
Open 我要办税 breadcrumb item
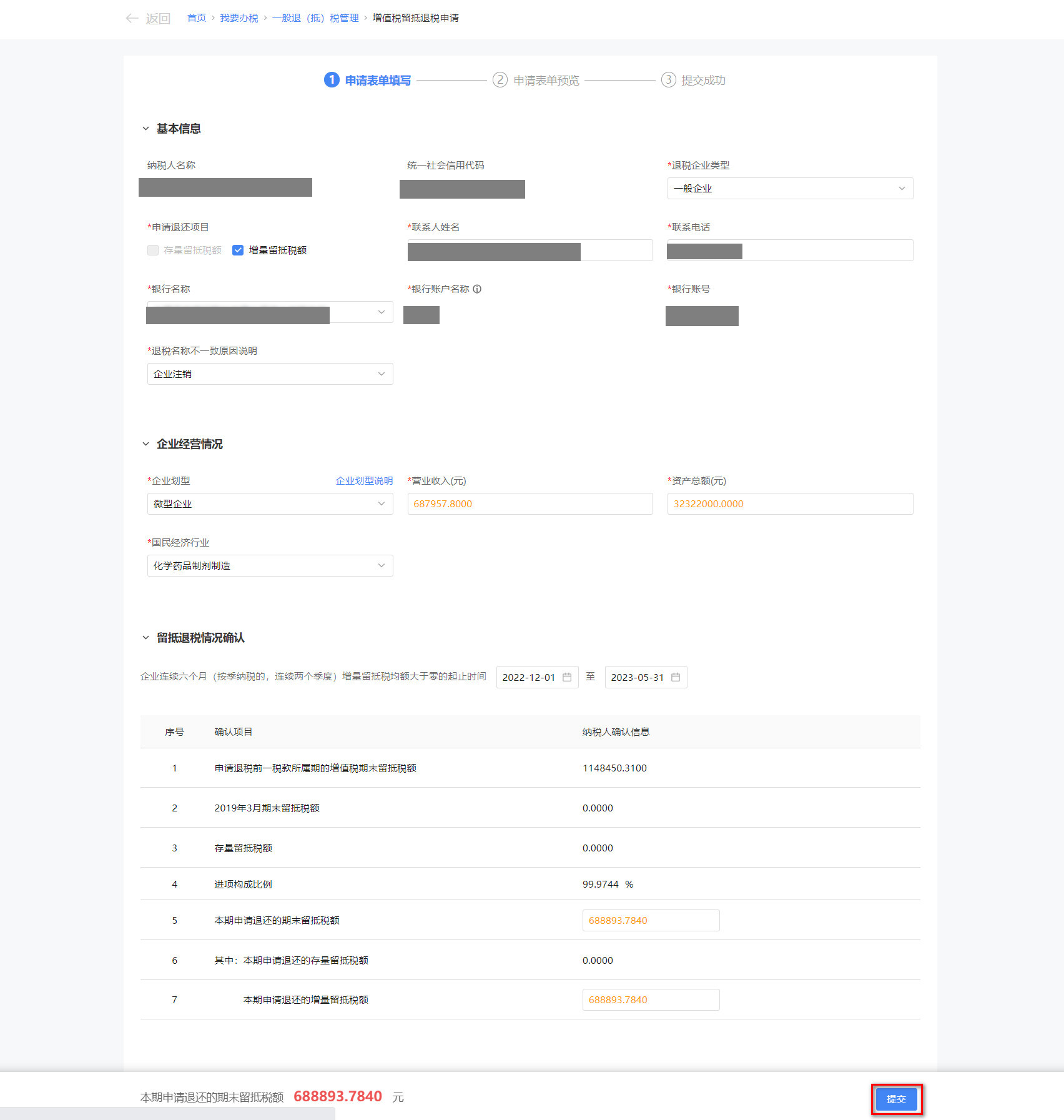click(239, 18)
